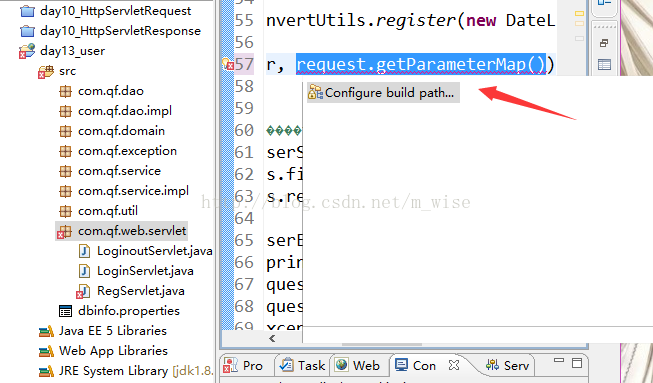
Task: Click the com.qf.dao package icon
Action: coord(65,91)
